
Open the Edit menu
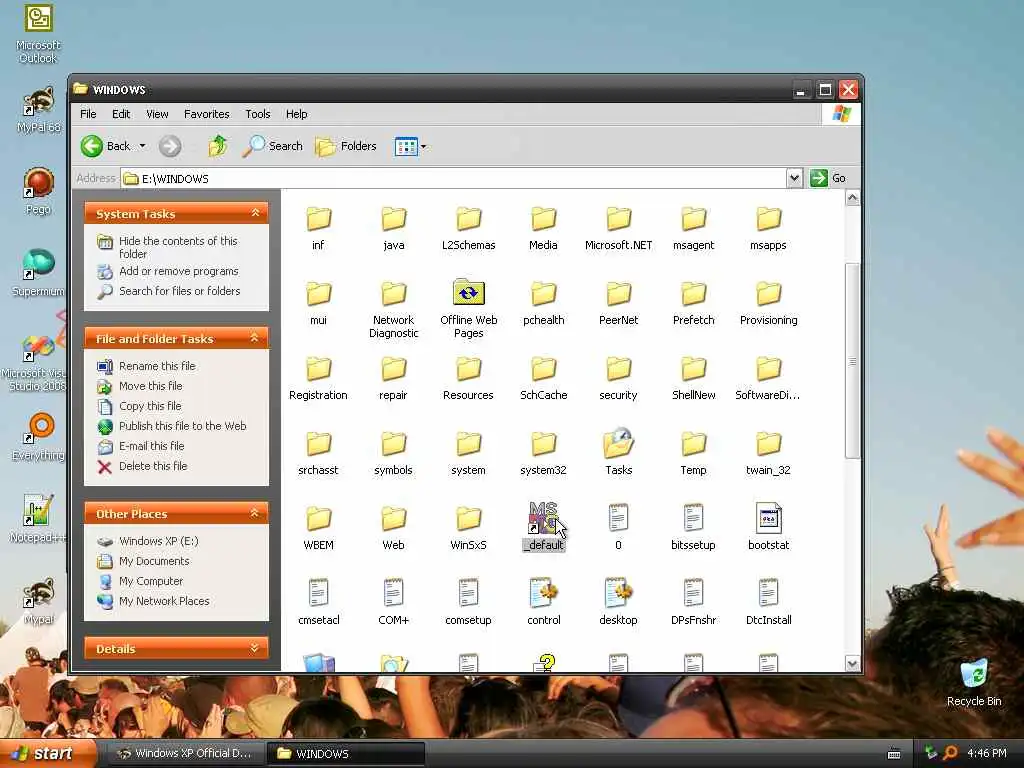(121, 114)
